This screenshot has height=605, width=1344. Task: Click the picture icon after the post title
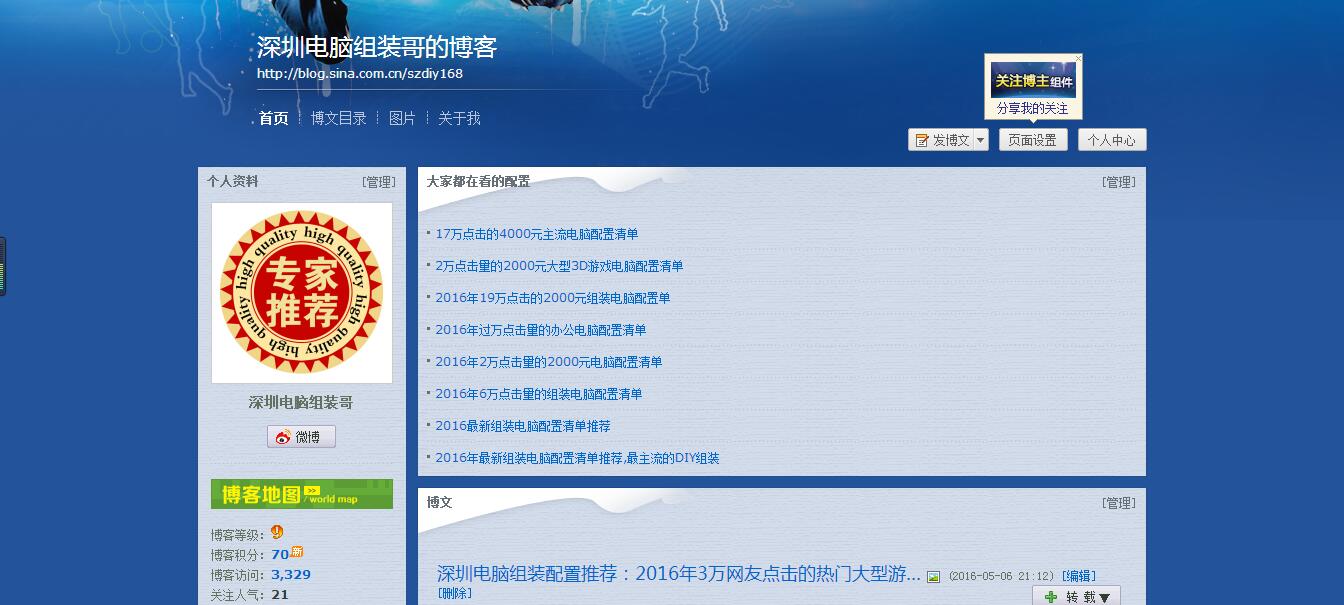click(933, 577)
